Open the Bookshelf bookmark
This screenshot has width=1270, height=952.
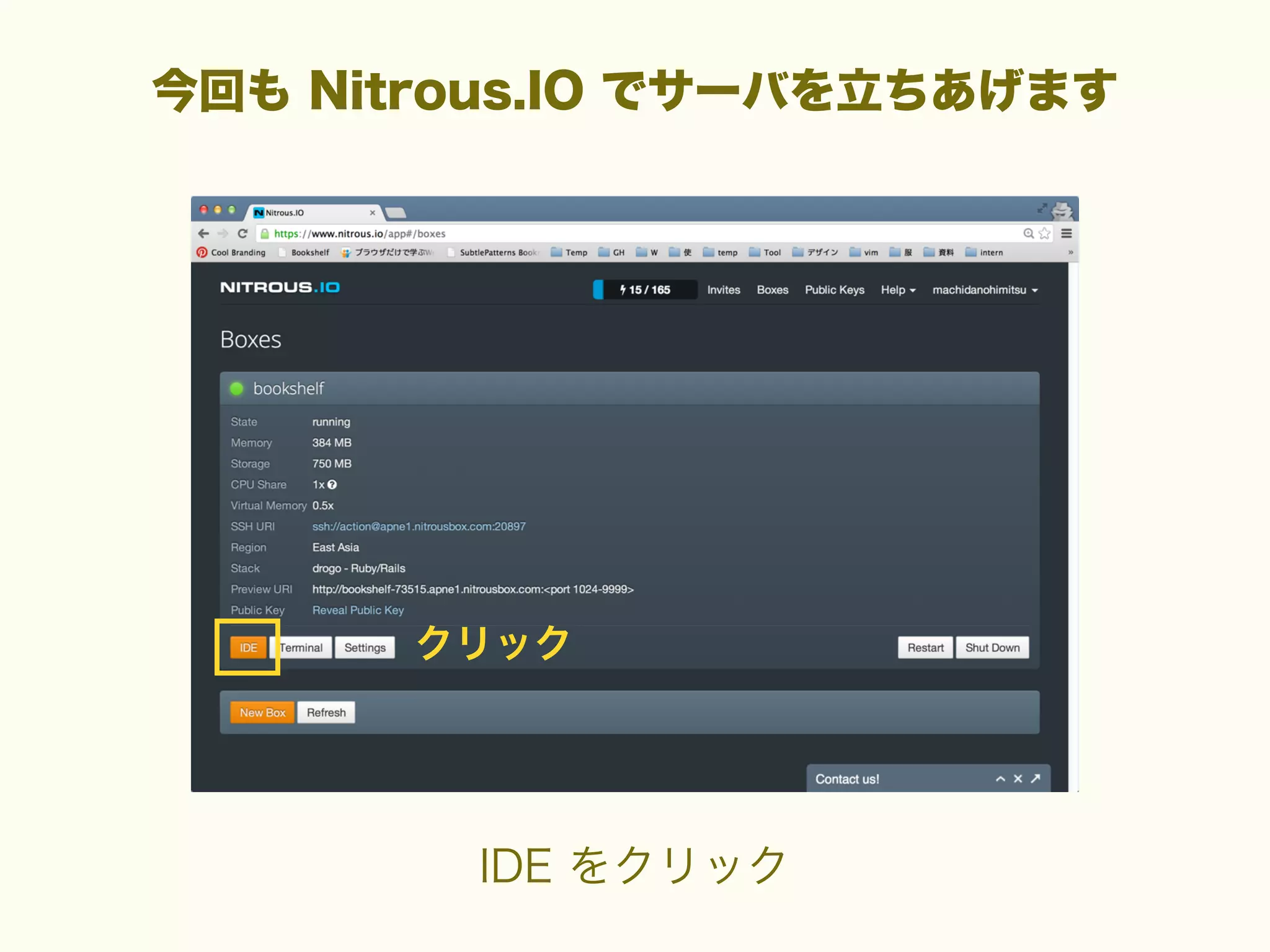(304, 252)
